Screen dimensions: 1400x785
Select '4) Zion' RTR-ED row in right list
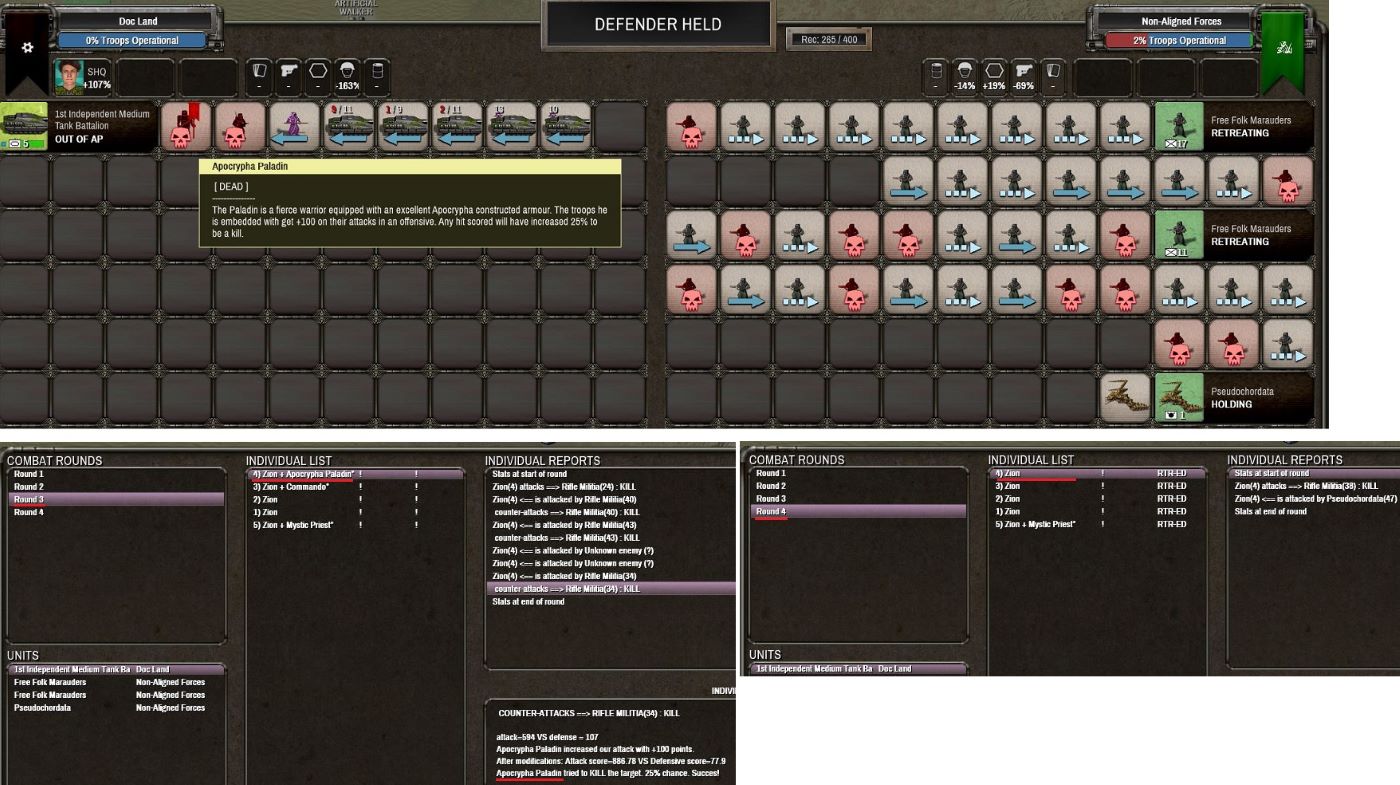coord(1099,473)
